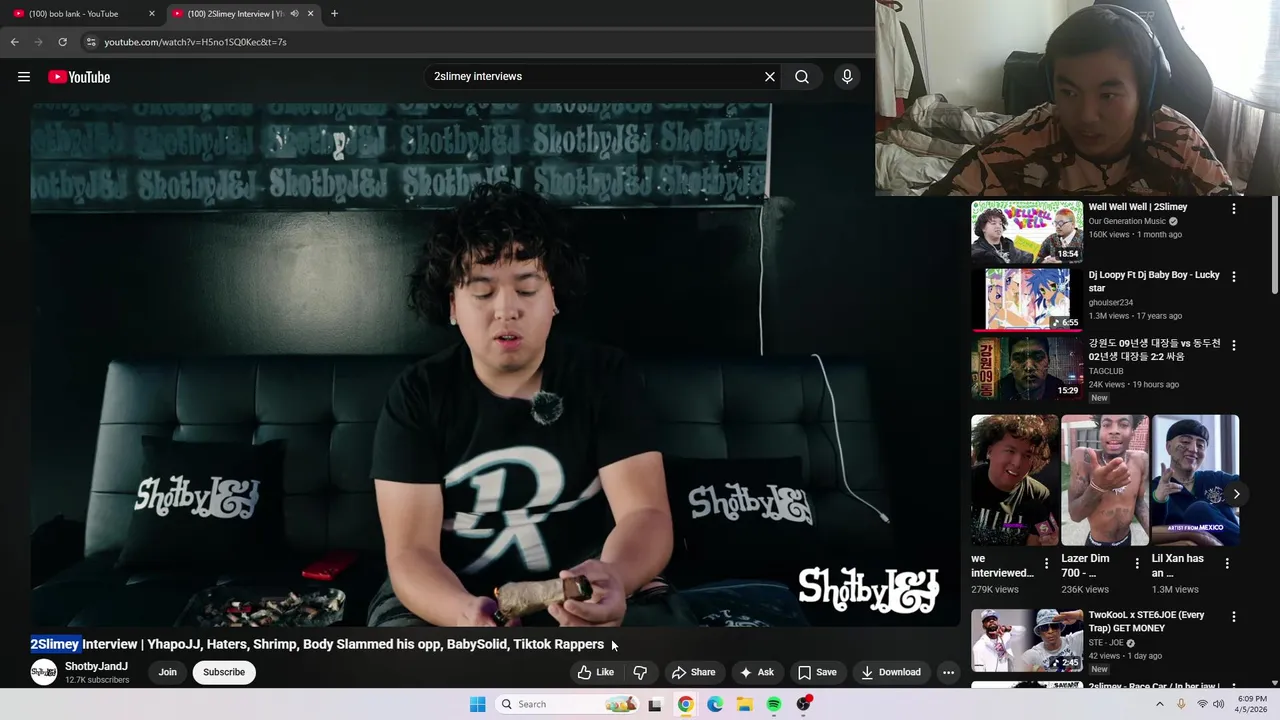
Task: Open the Ask AI button
Action: [757, 672]
